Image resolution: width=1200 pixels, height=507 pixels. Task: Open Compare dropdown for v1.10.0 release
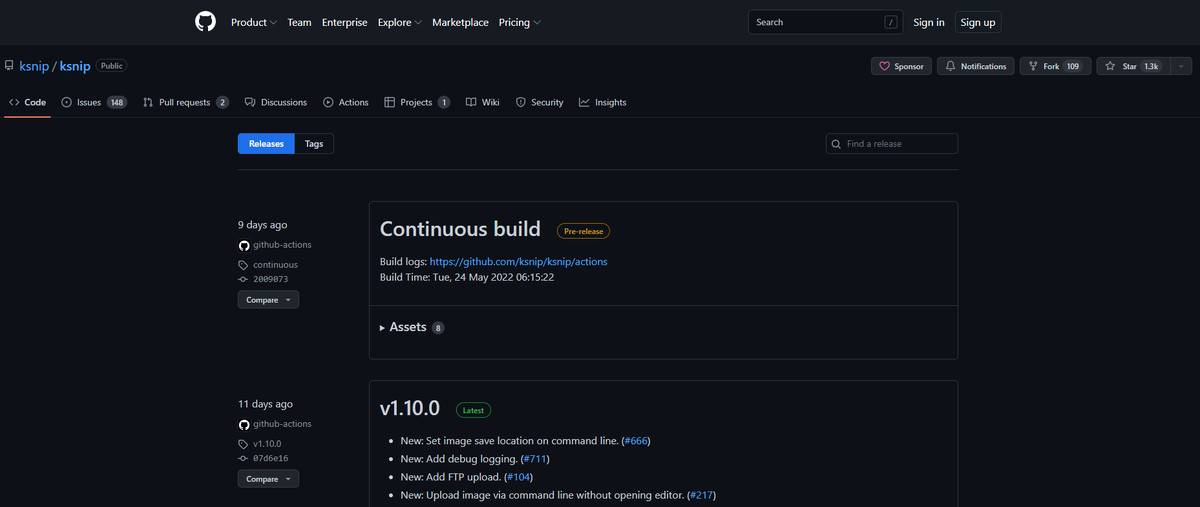268,479
